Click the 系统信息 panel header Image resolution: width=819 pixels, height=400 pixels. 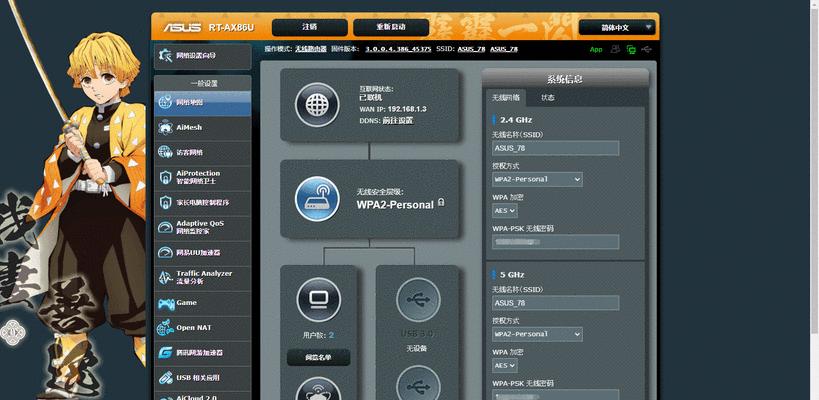pyautogui.click(x=565, y=79)
